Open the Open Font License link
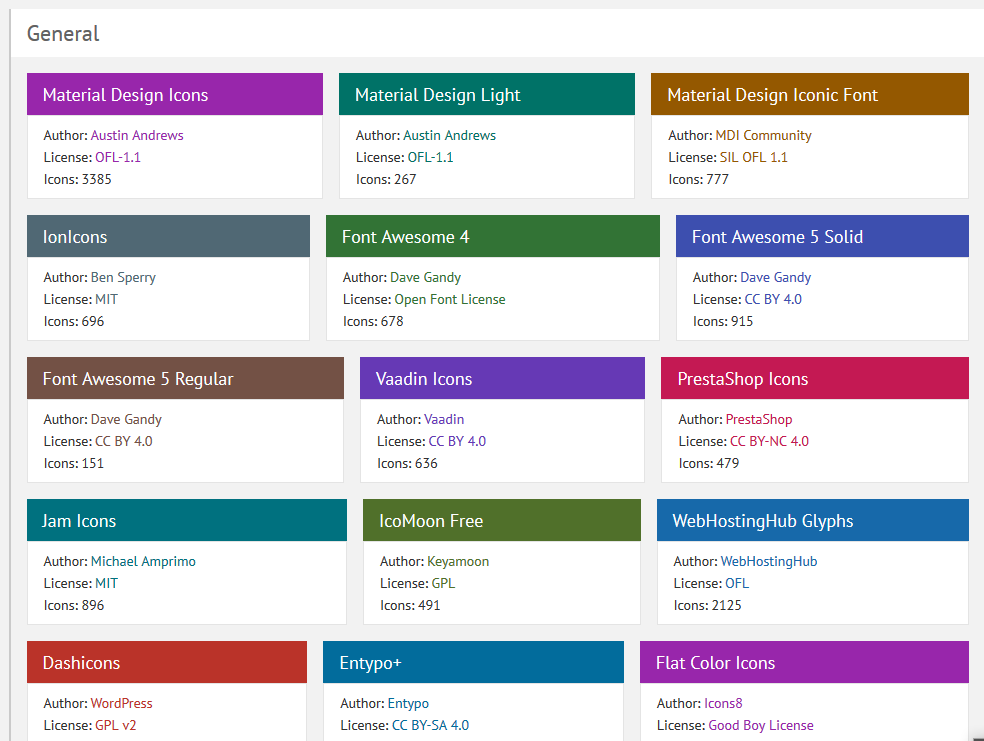 coord(450,299)
